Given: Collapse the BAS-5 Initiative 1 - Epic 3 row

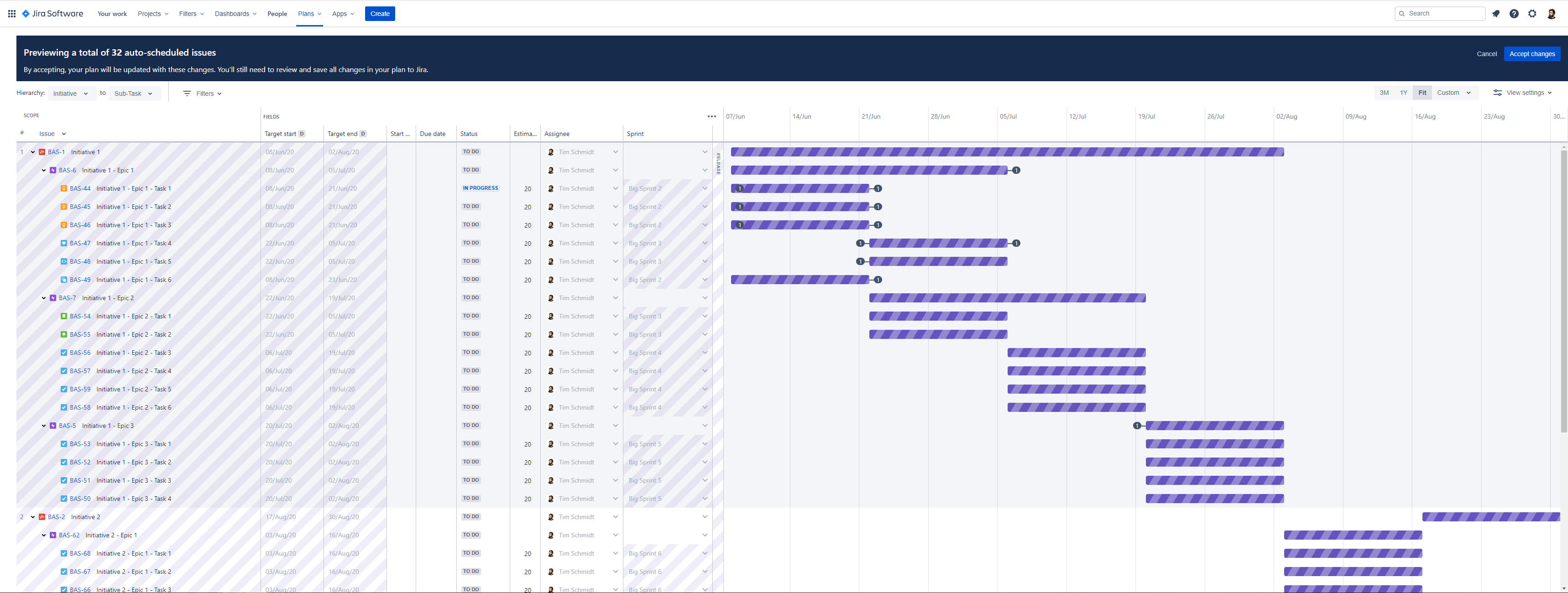Looking at the screenshot, I should 44,426.
